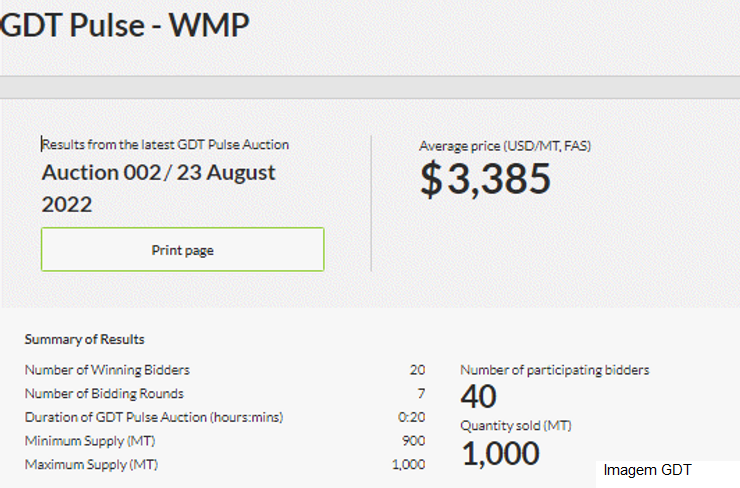This screenshot has width=740, height=488.
Task: Click the Print page button
Action: pos(183,249)
